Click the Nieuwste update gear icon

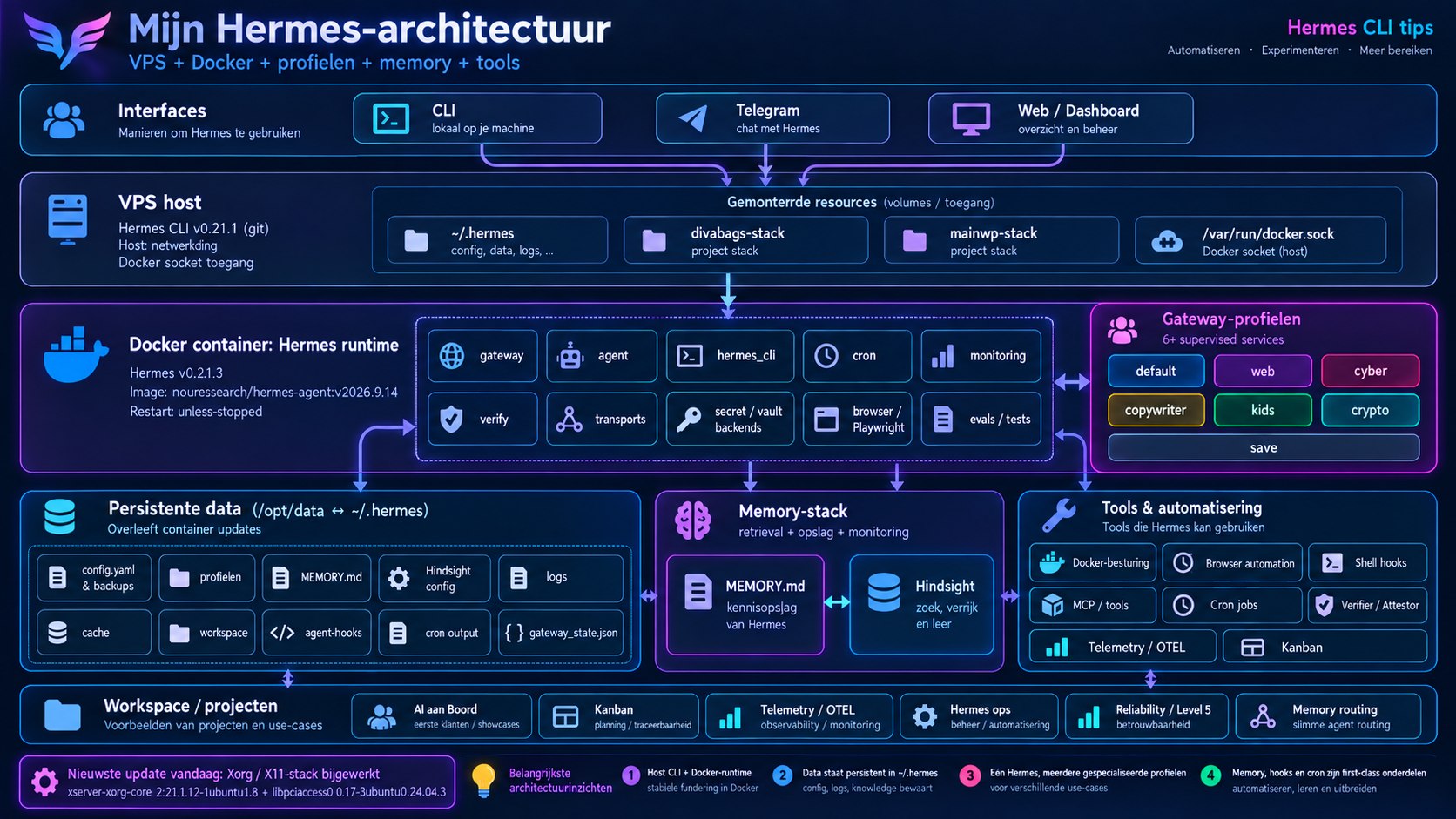click(44, 782)
